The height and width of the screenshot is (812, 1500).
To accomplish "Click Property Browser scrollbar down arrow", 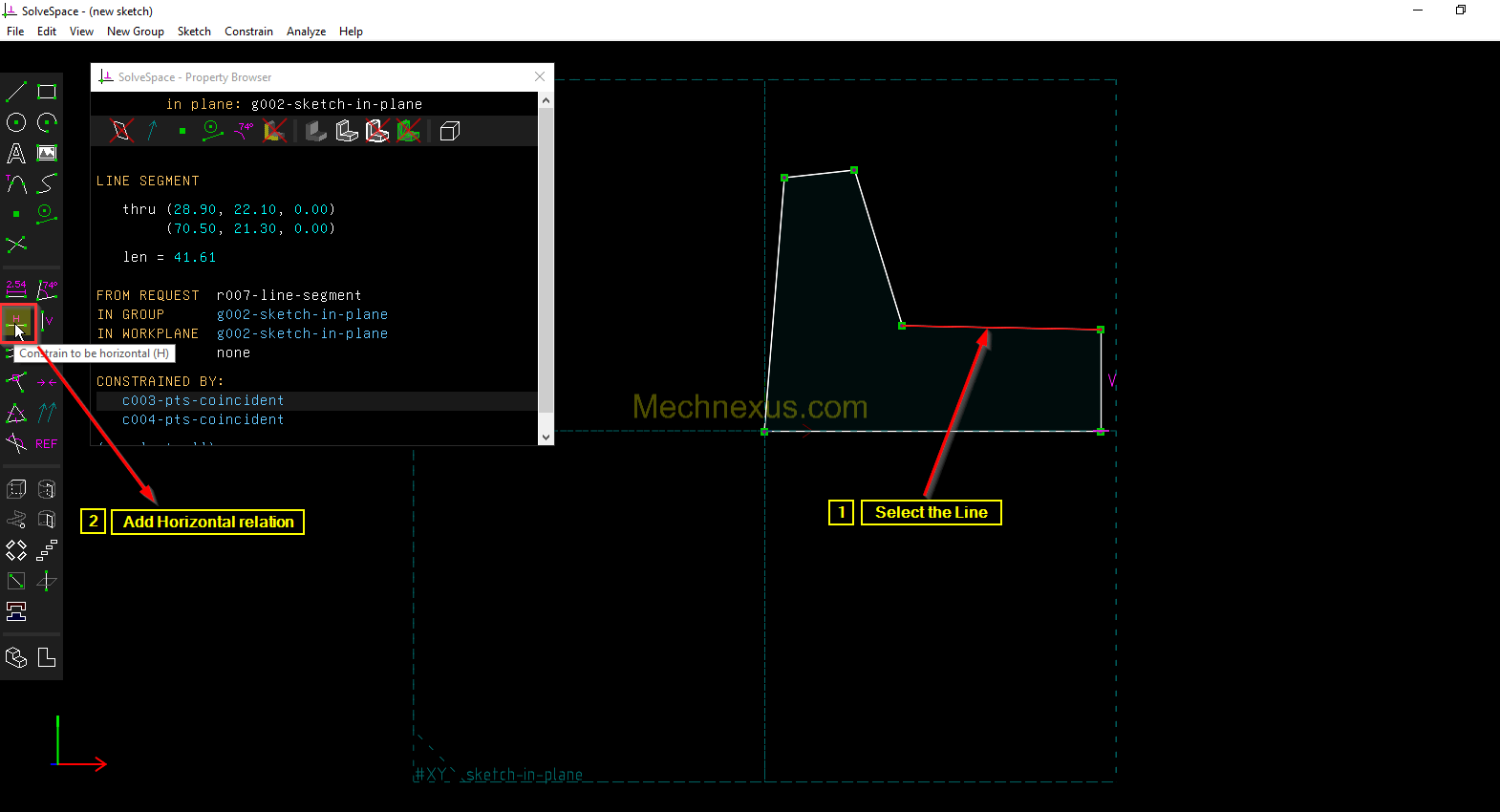I will coord(546,438).
